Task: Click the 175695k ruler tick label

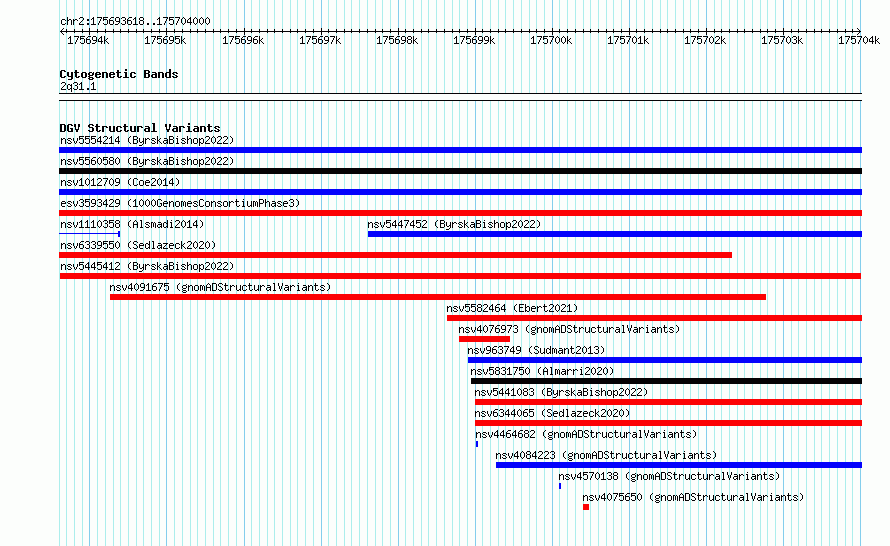Action: (165, 40)
